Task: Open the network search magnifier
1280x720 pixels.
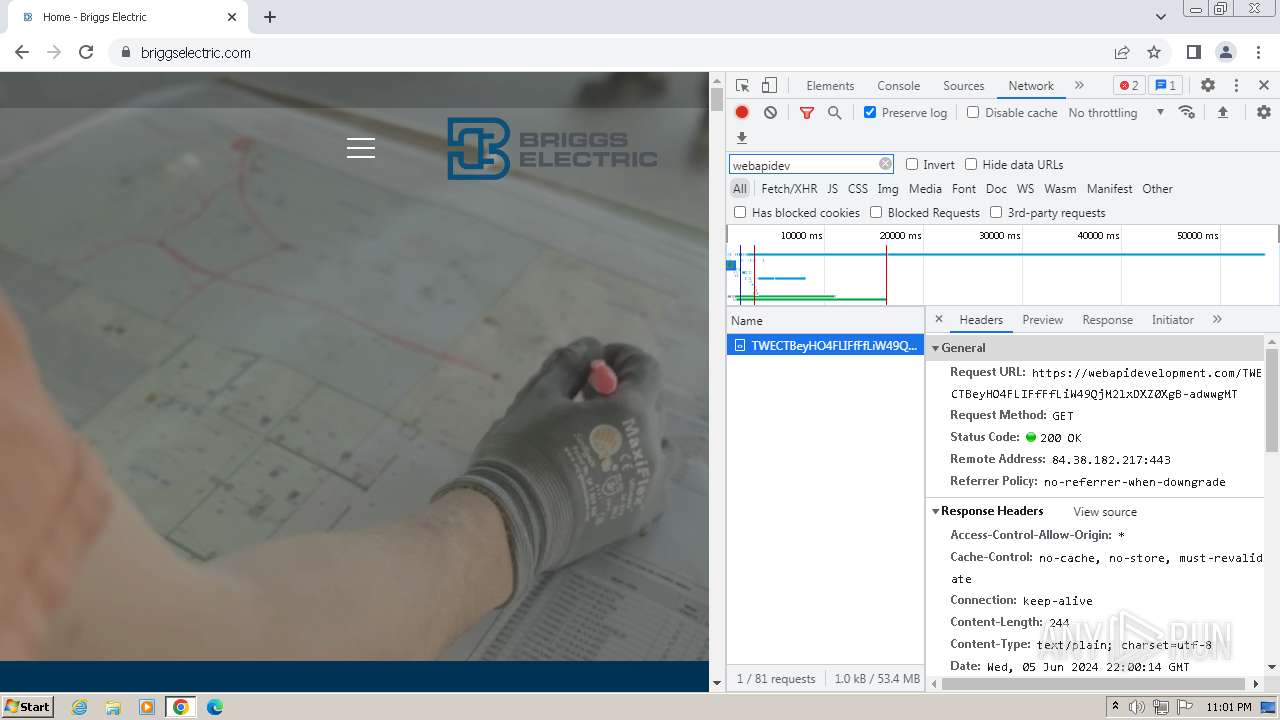Action: coord(834,113)
